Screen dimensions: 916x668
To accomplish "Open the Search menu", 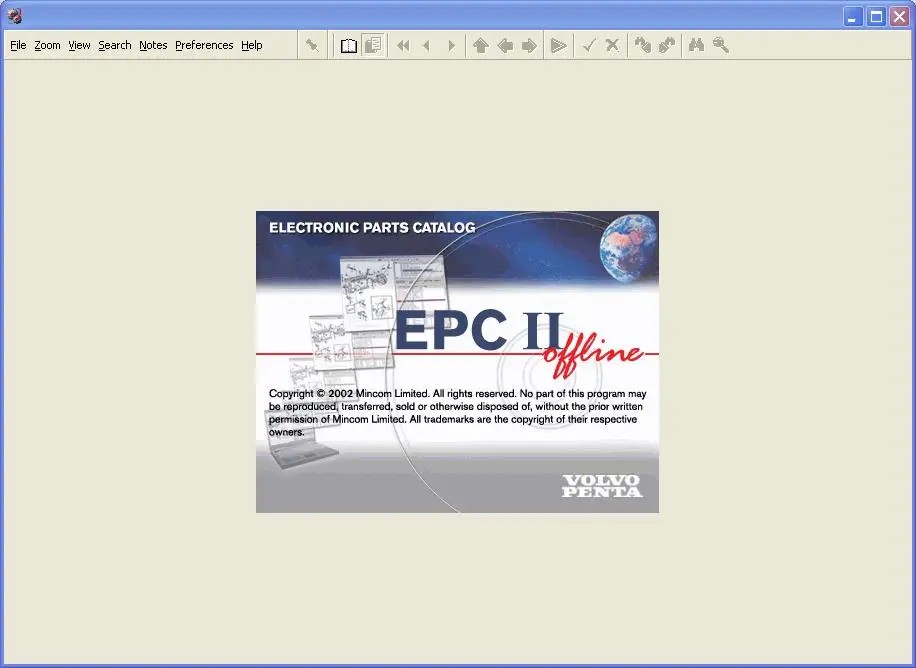I will 114,45.
